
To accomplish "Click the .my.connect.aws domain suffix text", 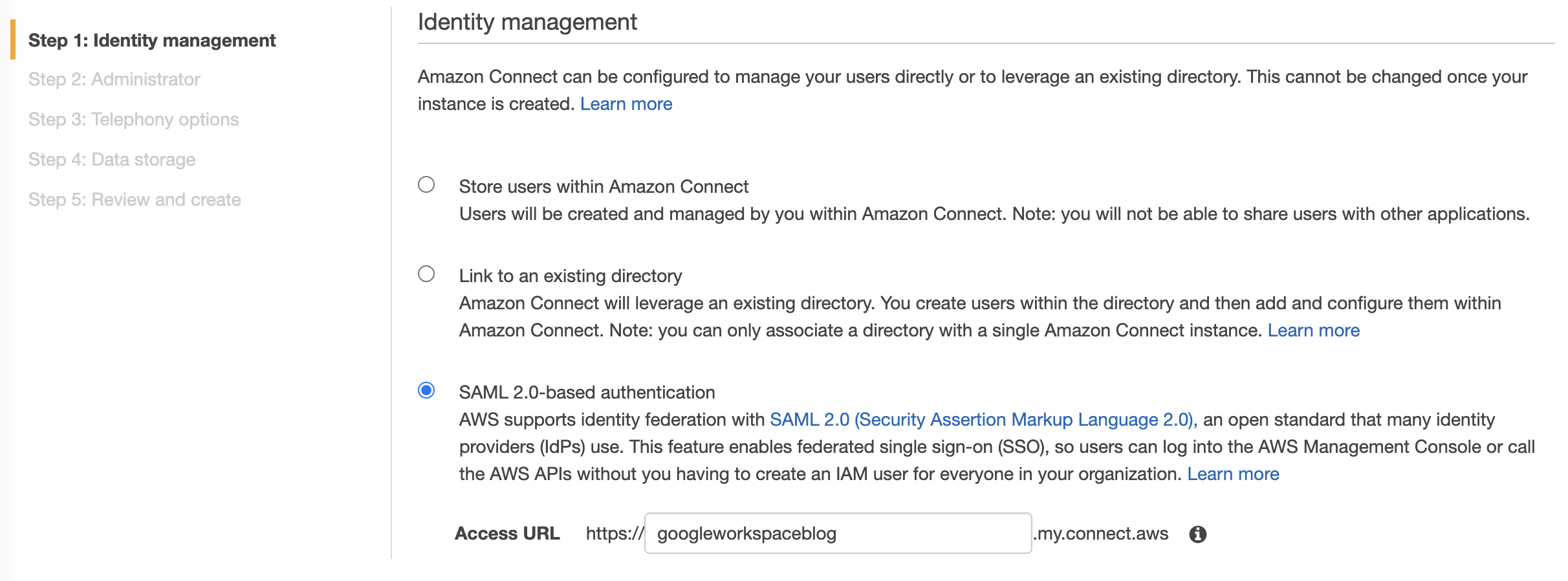I will (1101, 533).
